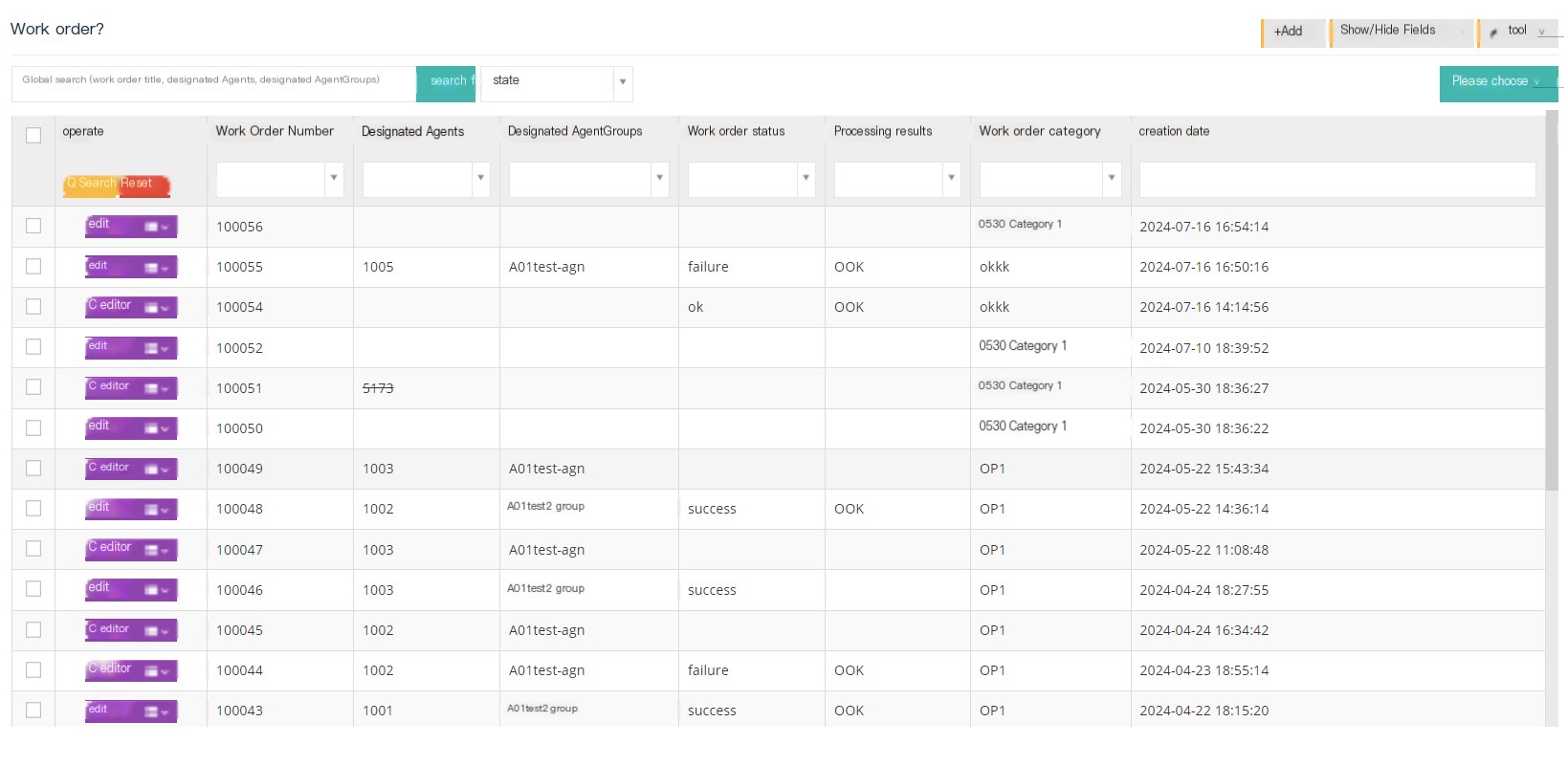Tick the select-all checkbox in the table header
This screenshot has width=1568, height=766.
pos(33,135)
